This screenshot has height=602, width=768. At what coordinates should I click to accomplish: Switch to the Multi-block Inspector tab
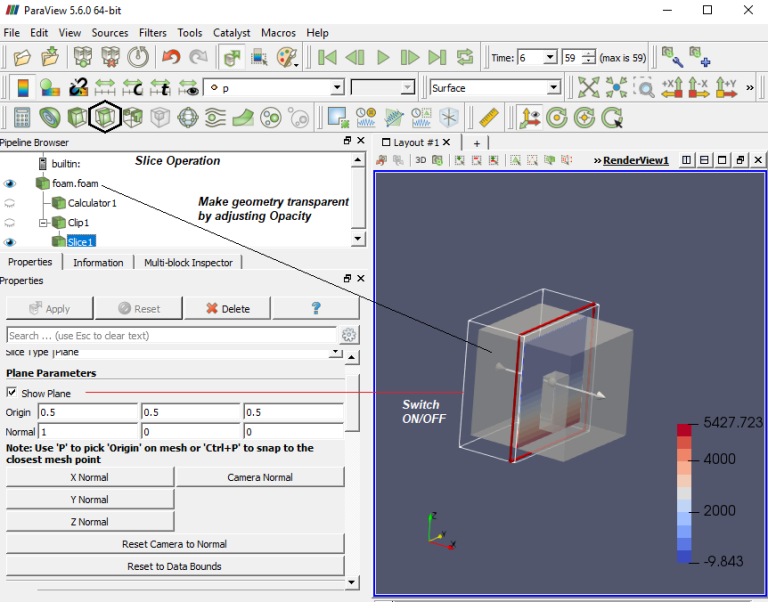188,263
